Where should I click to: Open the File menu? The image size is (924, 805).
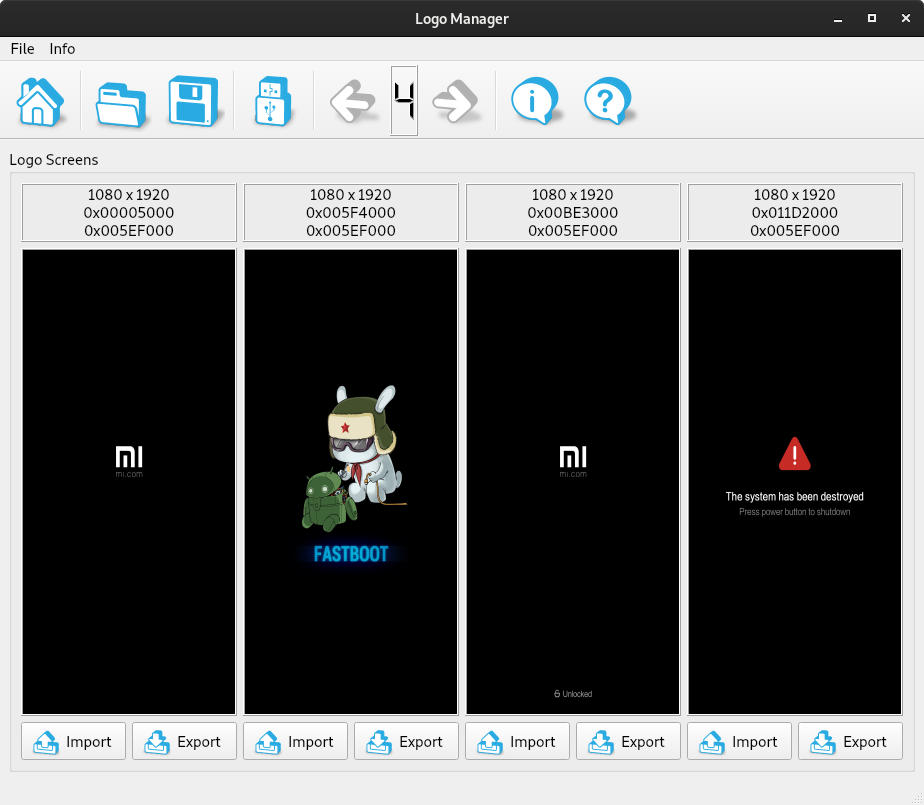22,49
